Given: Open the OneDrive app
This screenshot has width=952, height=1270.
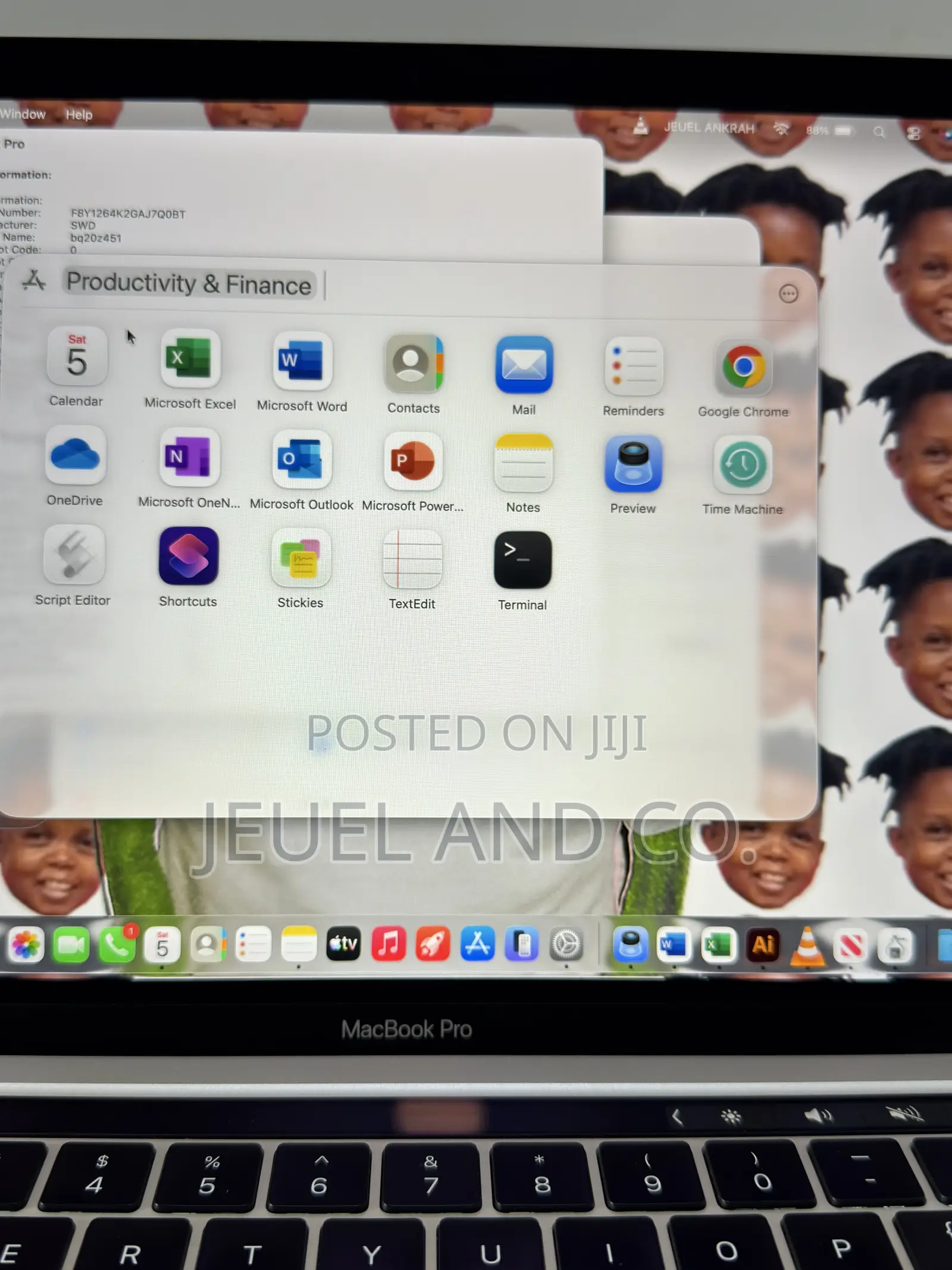Looking at the screenshot, I should [x=76, y=455].
